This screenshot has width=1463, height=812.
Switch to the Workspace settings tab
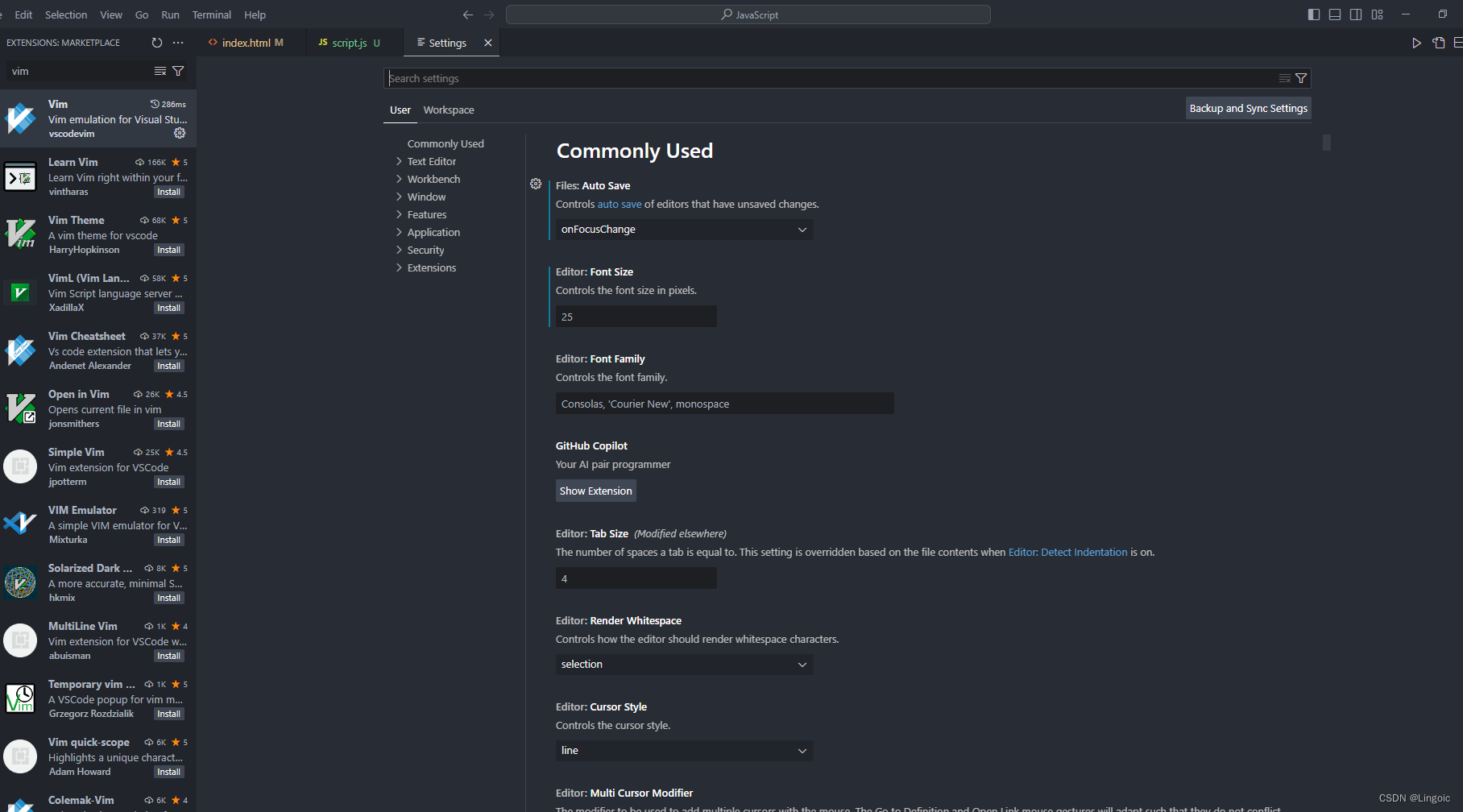click(x=449, y=110)
